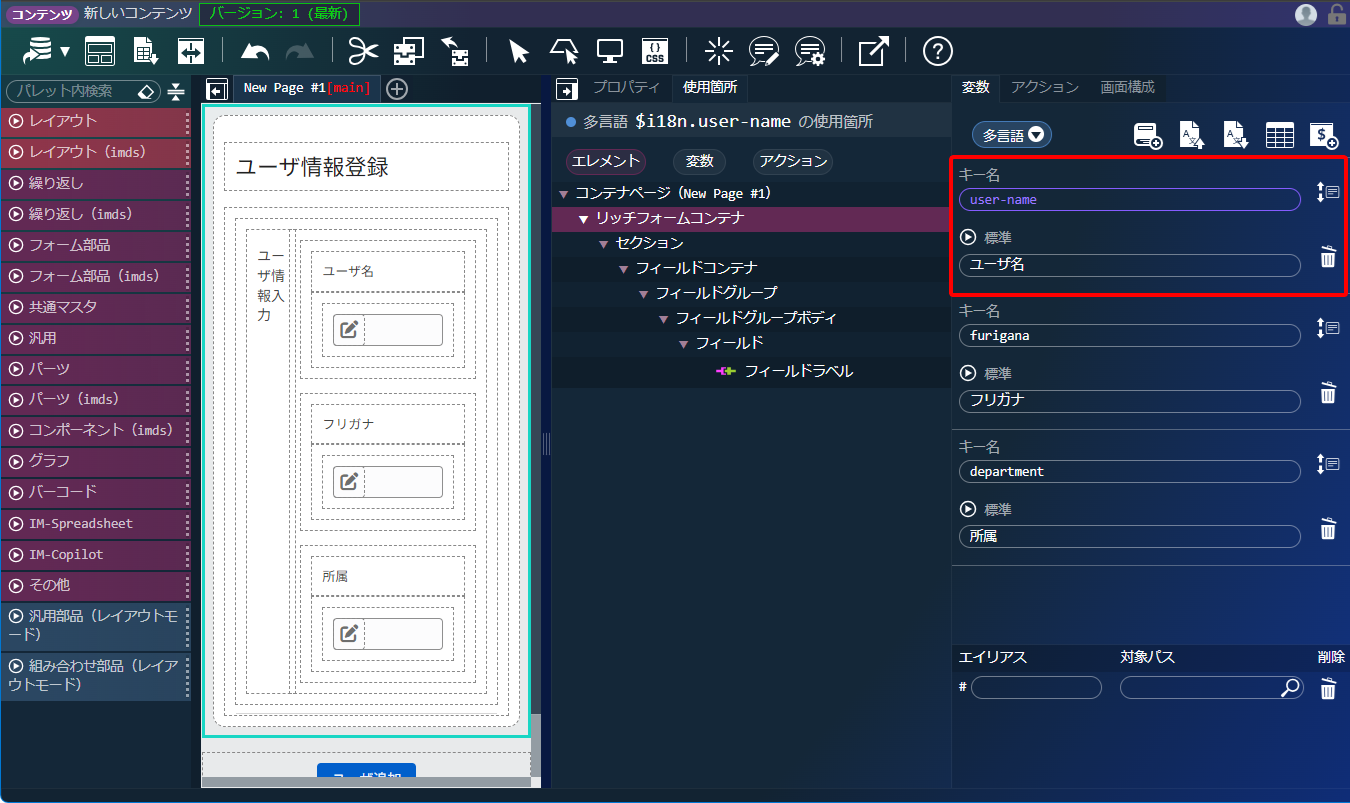This screenshot has height=803, width=1350.
Task: Switch to the 使用箇所 tab
Action: [710, 87]
